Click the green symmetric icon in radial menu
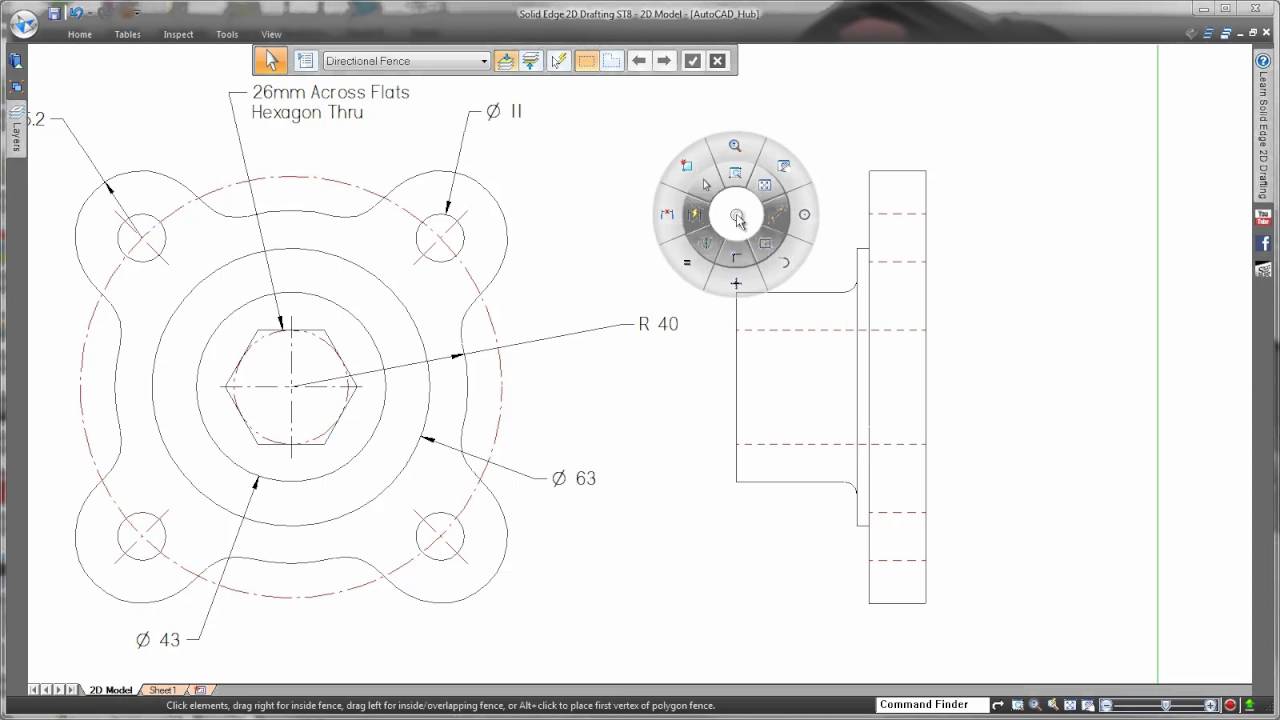 [706, 243]
